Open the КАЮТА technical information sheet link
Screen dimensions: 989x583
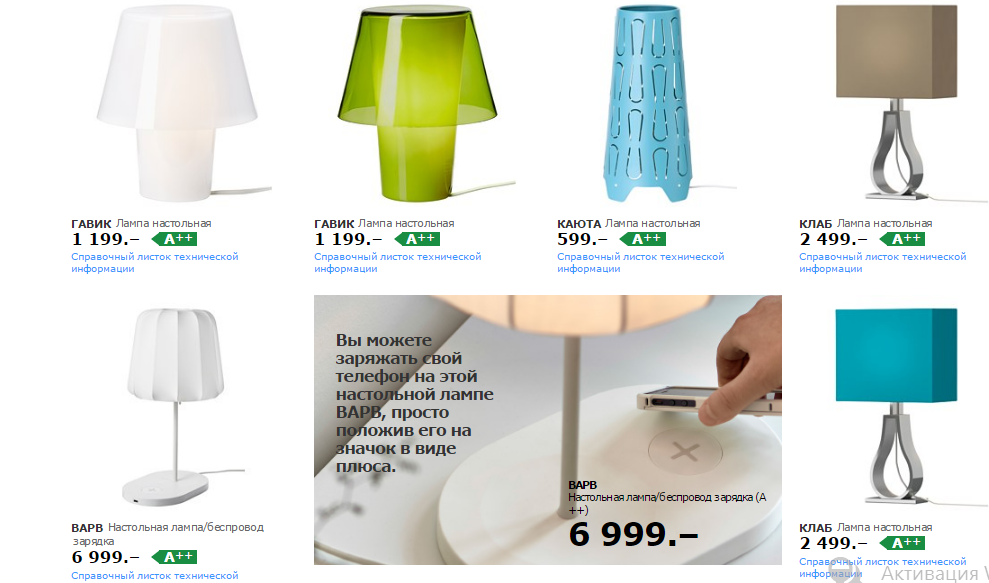tap(640, 262)
